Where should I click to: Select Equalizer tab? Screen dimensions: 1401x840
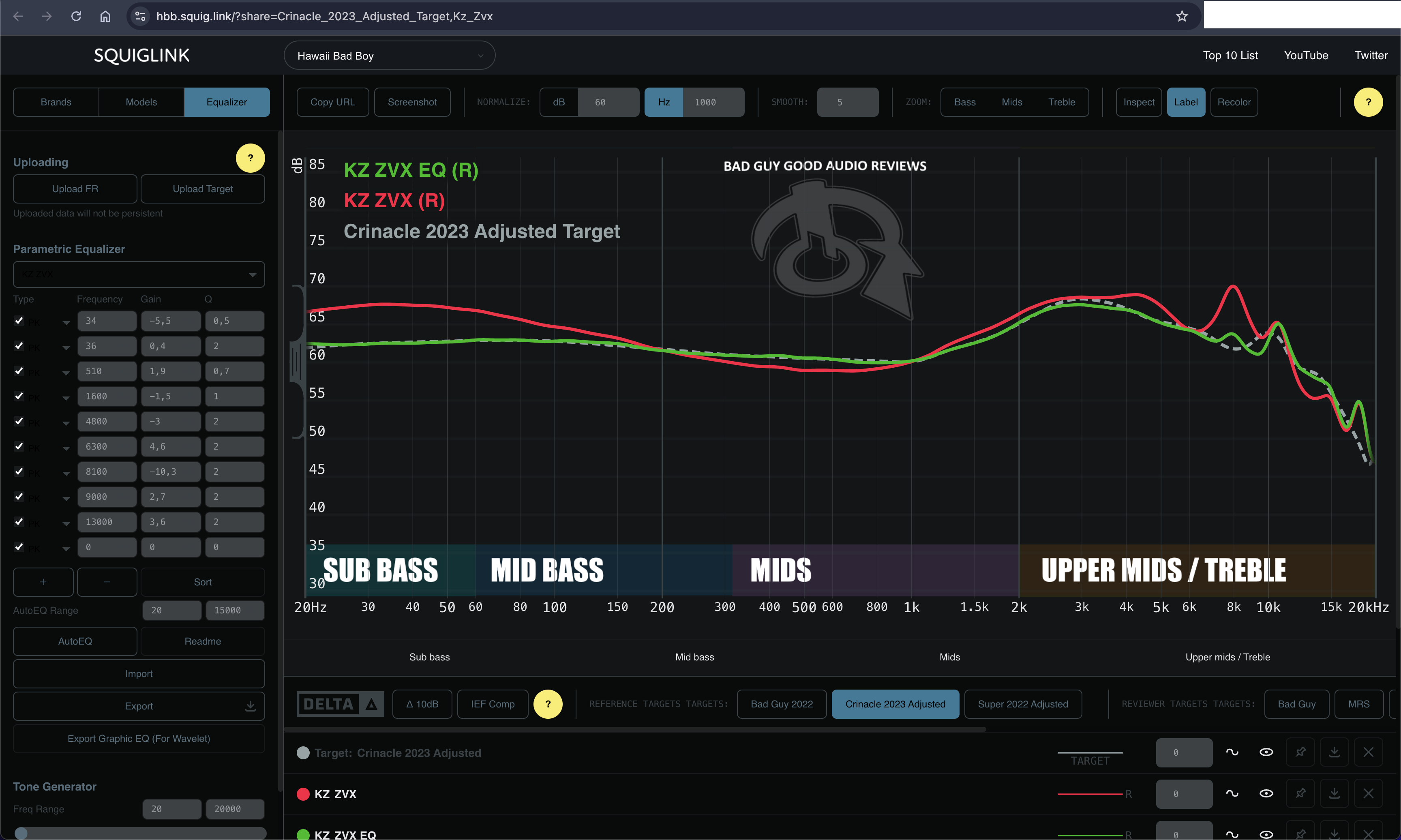coord(226,102)
